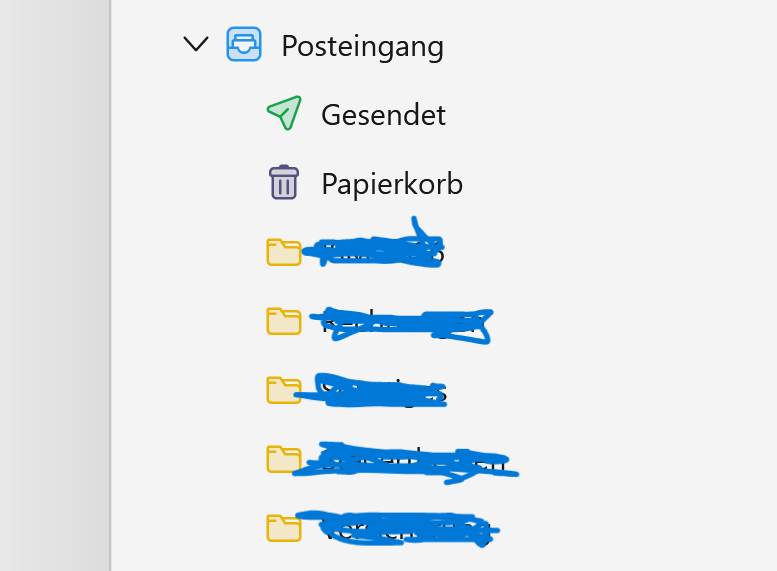Select the first scribbled-out folder name under Papierkorb
The width and height of the screenshot is (777, 571).
point(373,248)
